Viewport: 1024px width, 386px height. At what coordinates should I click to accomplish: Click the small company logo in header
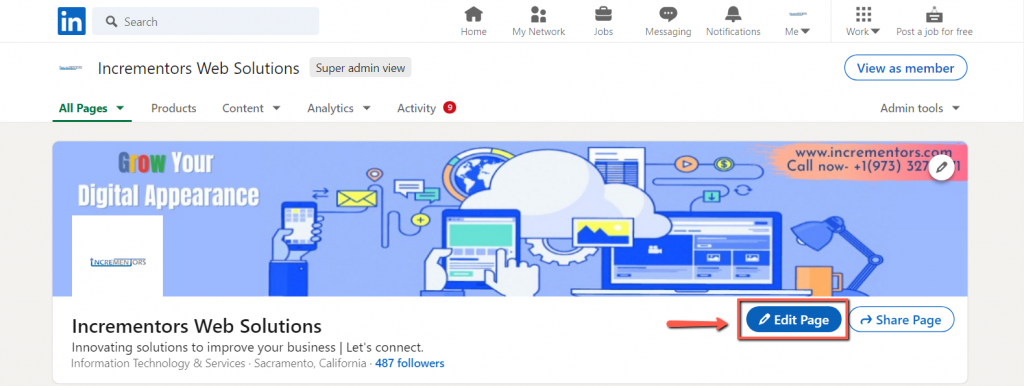tap(71, 68)
